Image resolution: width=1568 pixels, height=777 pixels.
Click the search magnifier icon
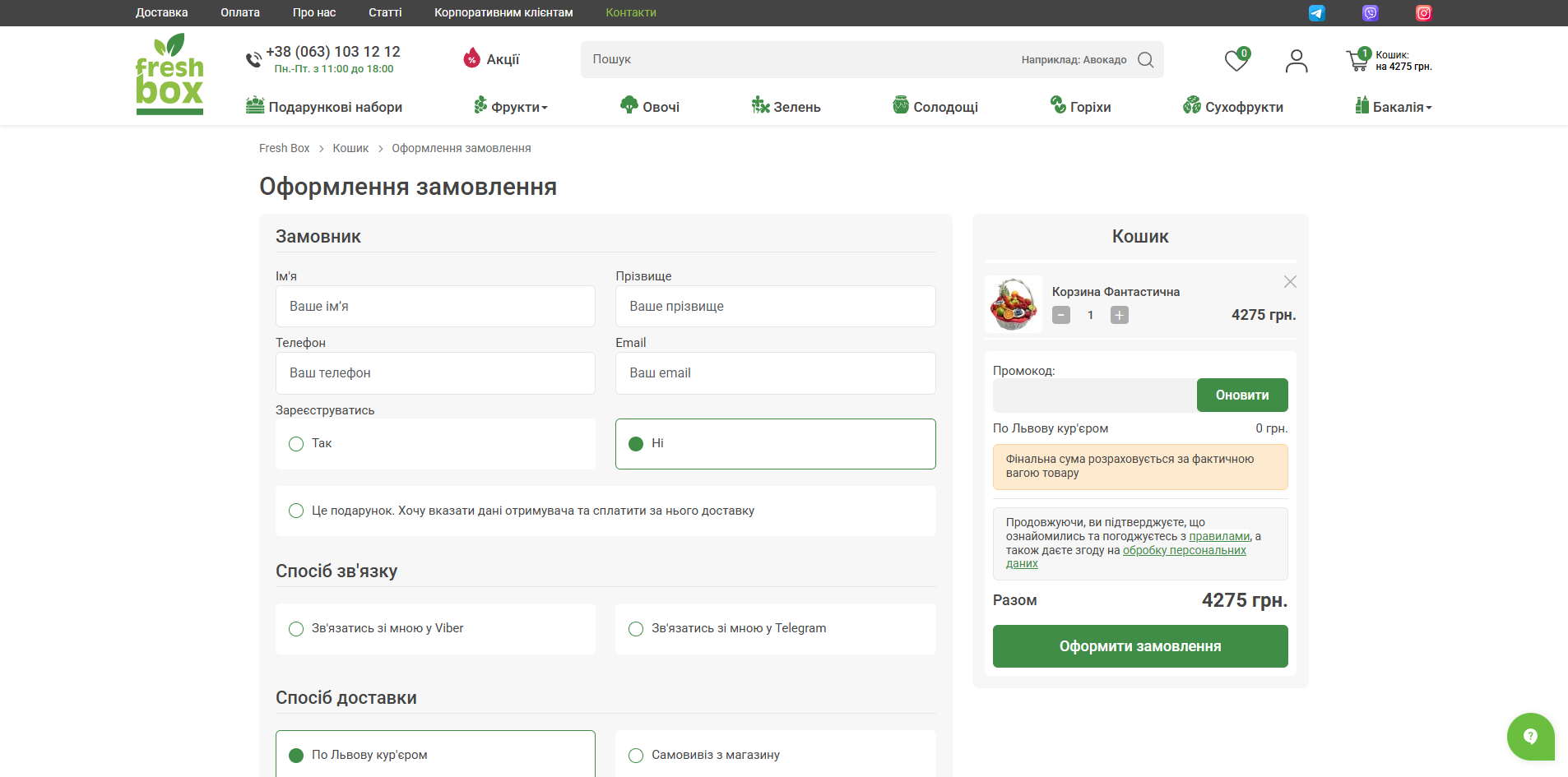(1145, 59)
